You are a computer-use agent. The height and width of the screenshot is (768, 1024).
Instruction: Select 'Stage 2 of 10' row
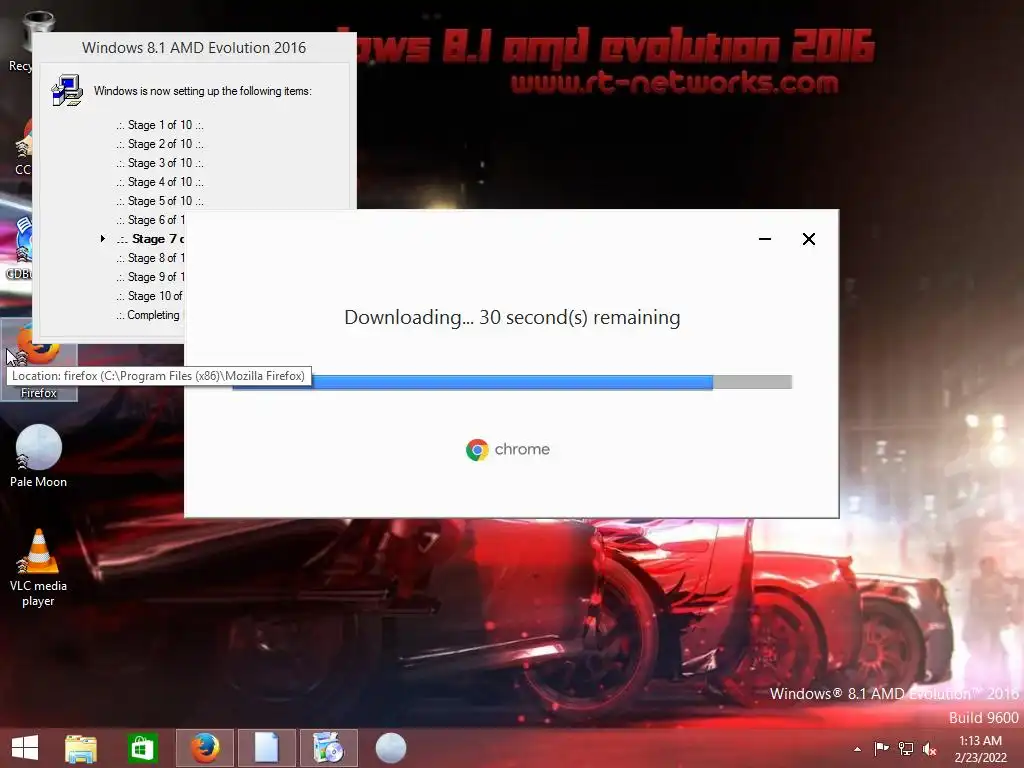pos(160,144)
